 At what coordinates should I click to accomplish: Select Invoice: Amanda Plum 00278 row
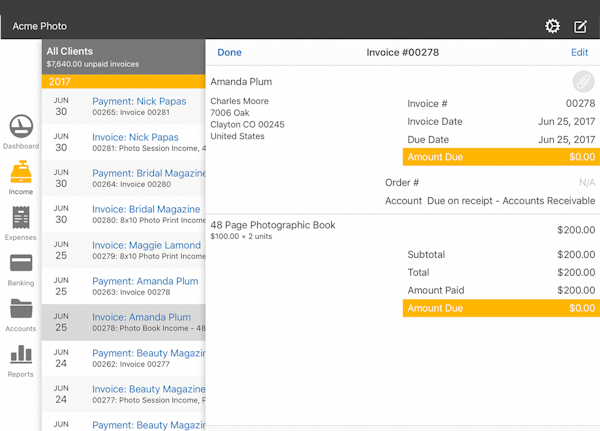pyautogui.click(x=124, y=322)
